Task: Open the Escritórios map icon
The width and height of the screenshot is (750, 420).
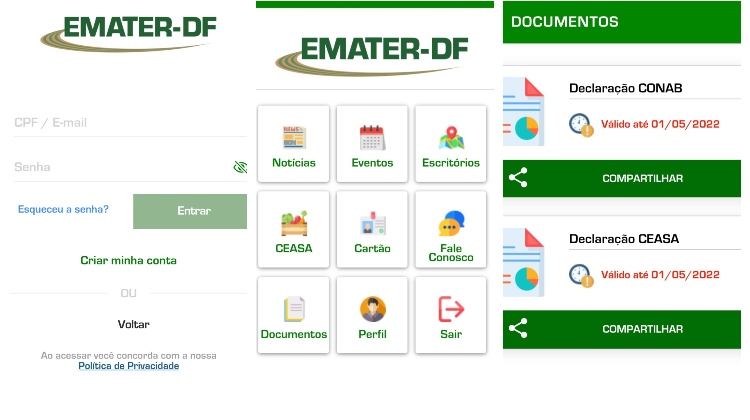Action: tap(451, 138)
